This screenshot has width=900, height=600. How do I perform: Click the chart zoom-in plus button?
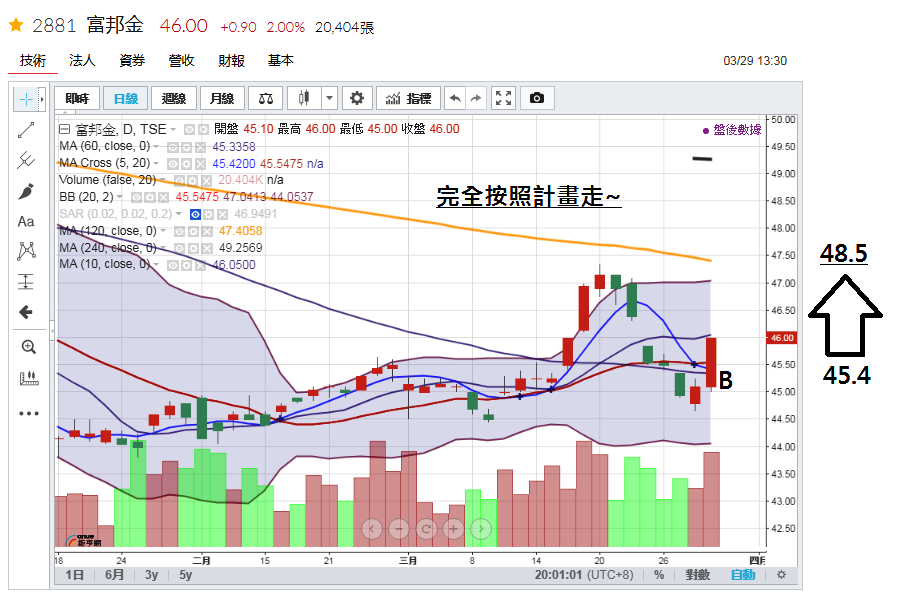453,529
